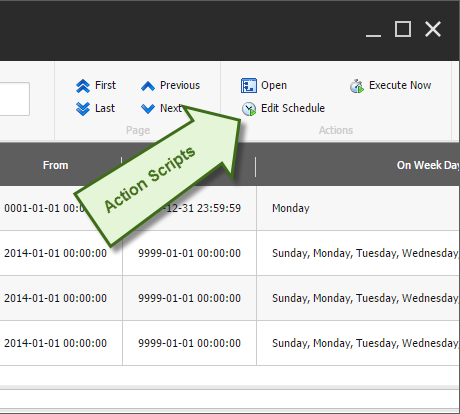Run script with Execute Now label
This screenshot has height=414, width=460.
[x=400, y=85]
